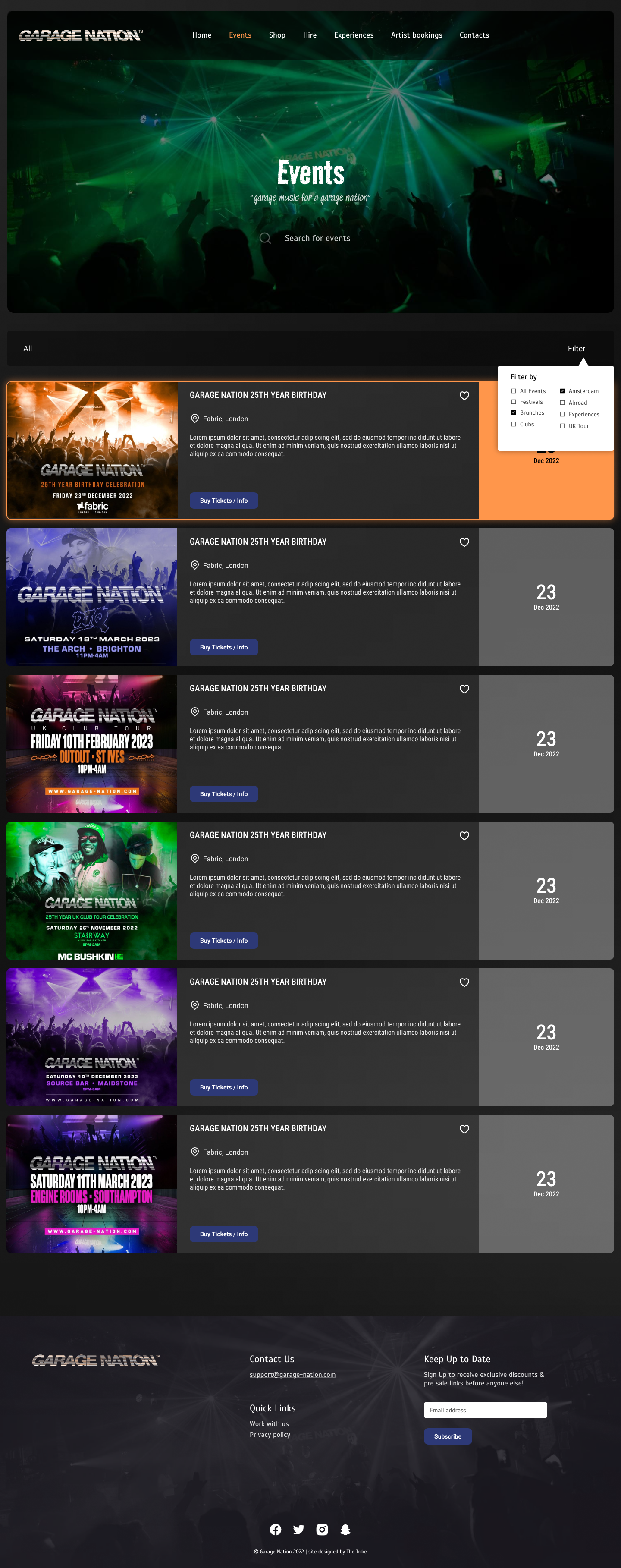Click the Subscribe button
The image size is (621, 1568).
tap(448, 1436)
